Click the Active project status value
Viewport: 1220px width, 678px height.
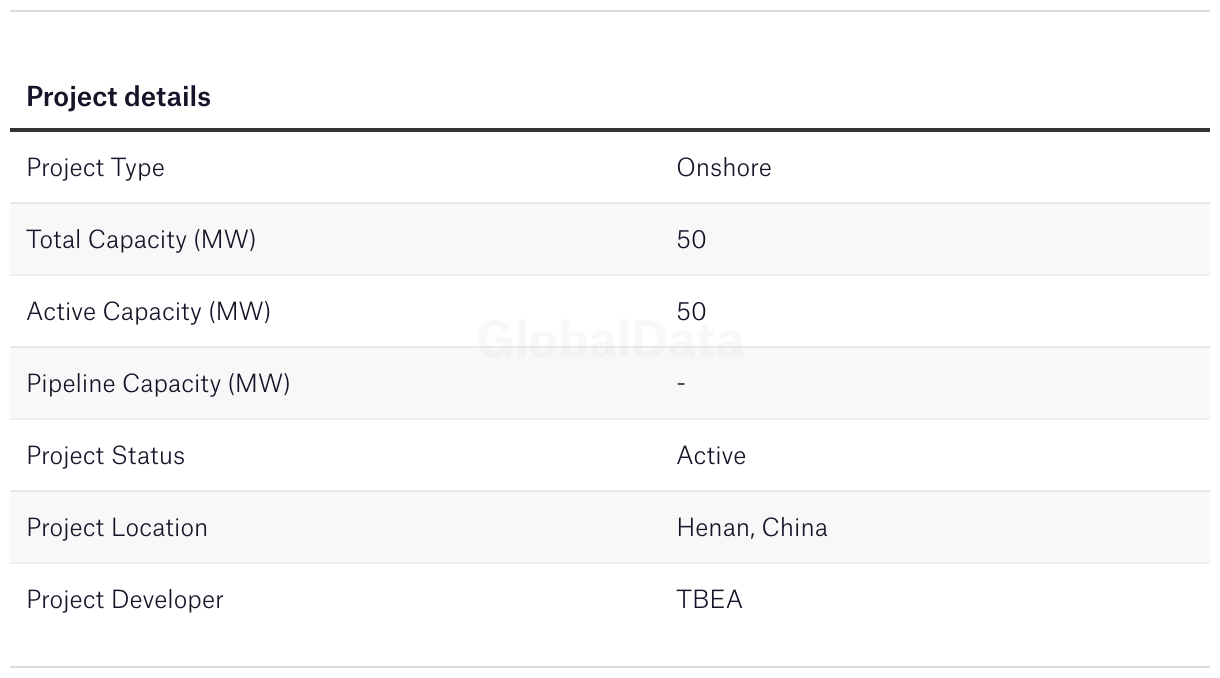[711, 455]
